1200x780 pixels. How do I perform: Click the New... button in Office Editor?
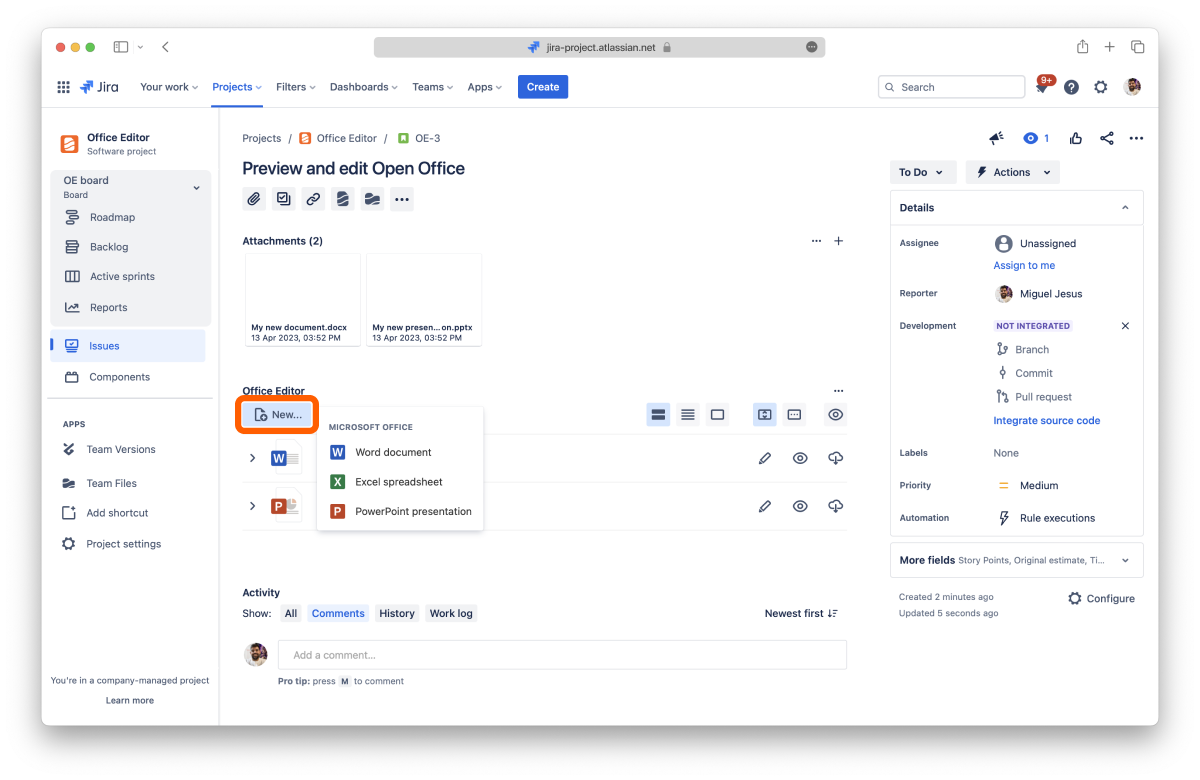coord(278,414)
